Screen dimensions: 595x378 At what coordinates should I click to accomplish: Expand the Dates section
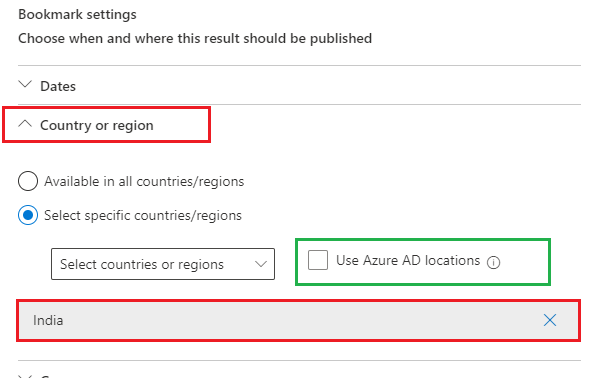[299, 85]
